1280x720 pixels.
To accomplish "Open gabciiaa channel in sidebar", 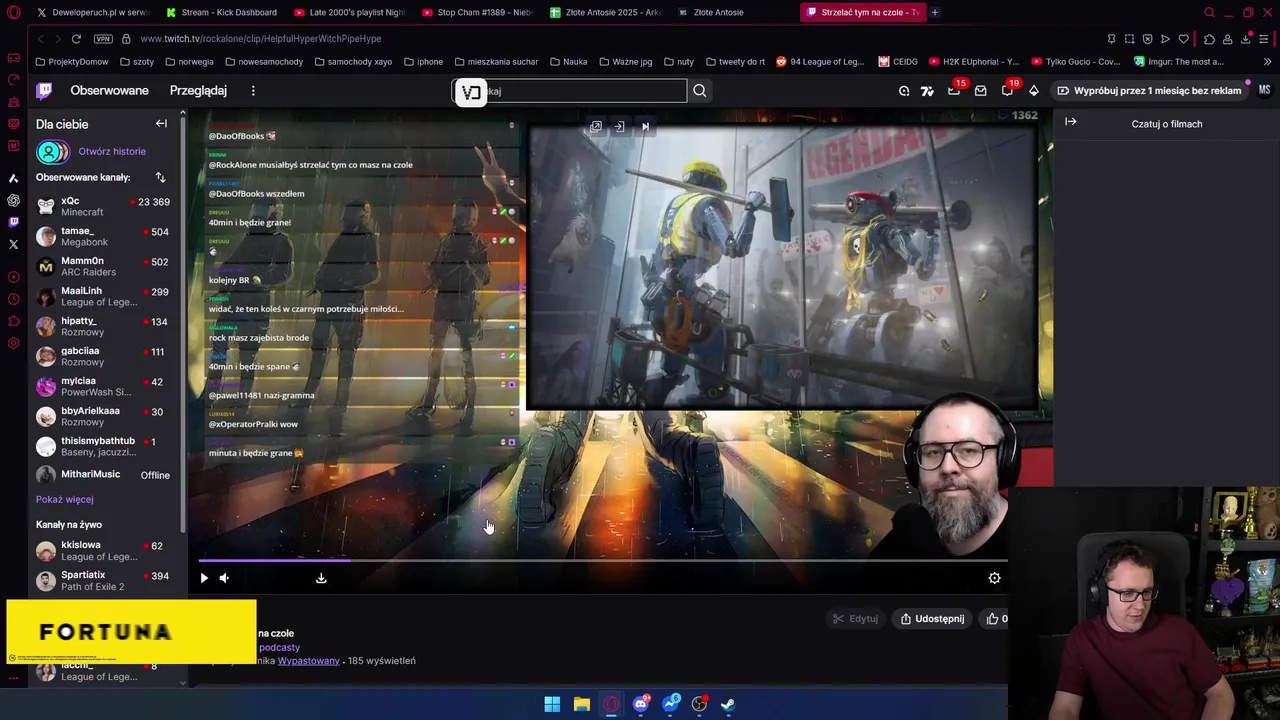I will coord(103,357).
